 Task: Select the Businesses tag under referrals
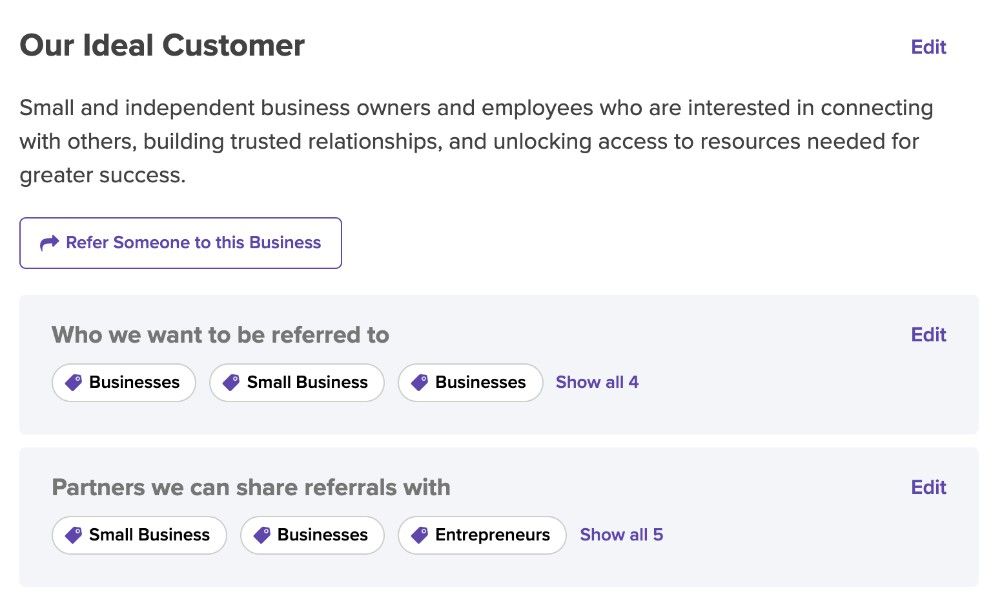coord(123,382)
